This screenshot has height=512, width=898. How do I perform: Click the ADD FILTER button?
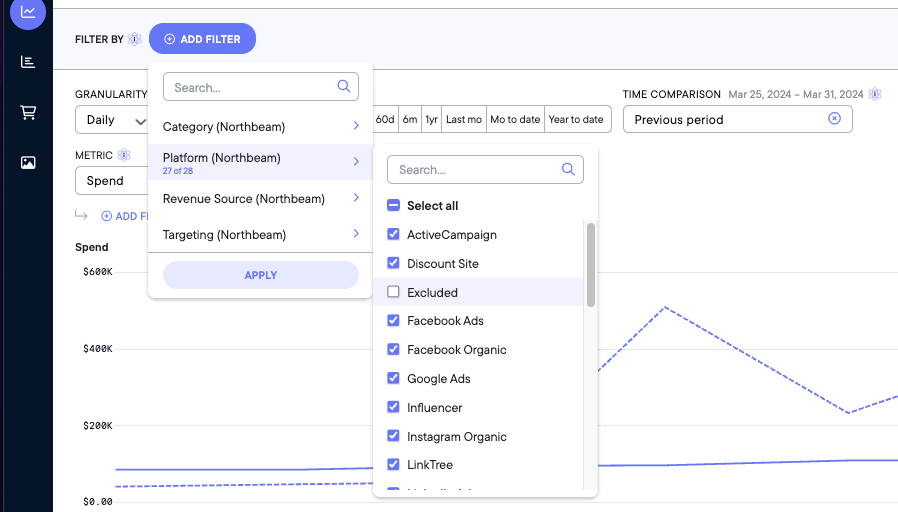click(x=202, y=39)
